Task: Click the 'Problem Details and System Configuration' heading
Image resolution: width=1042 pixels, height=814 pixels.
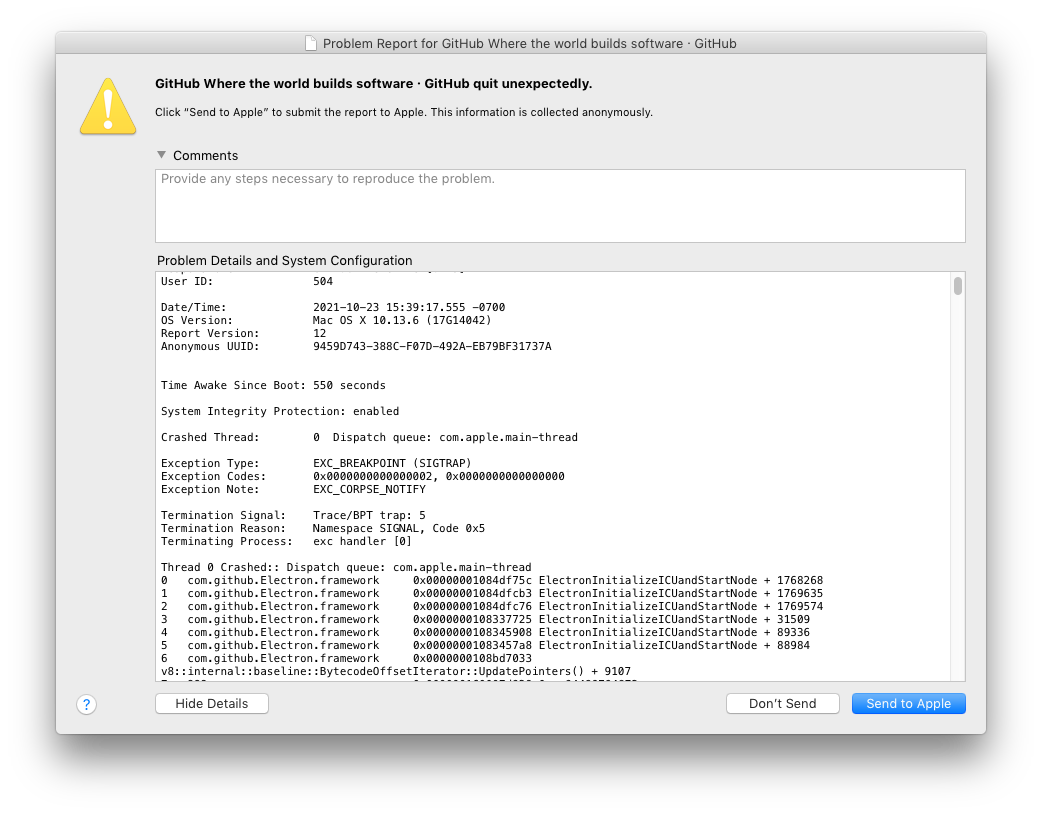Action: 284,260
